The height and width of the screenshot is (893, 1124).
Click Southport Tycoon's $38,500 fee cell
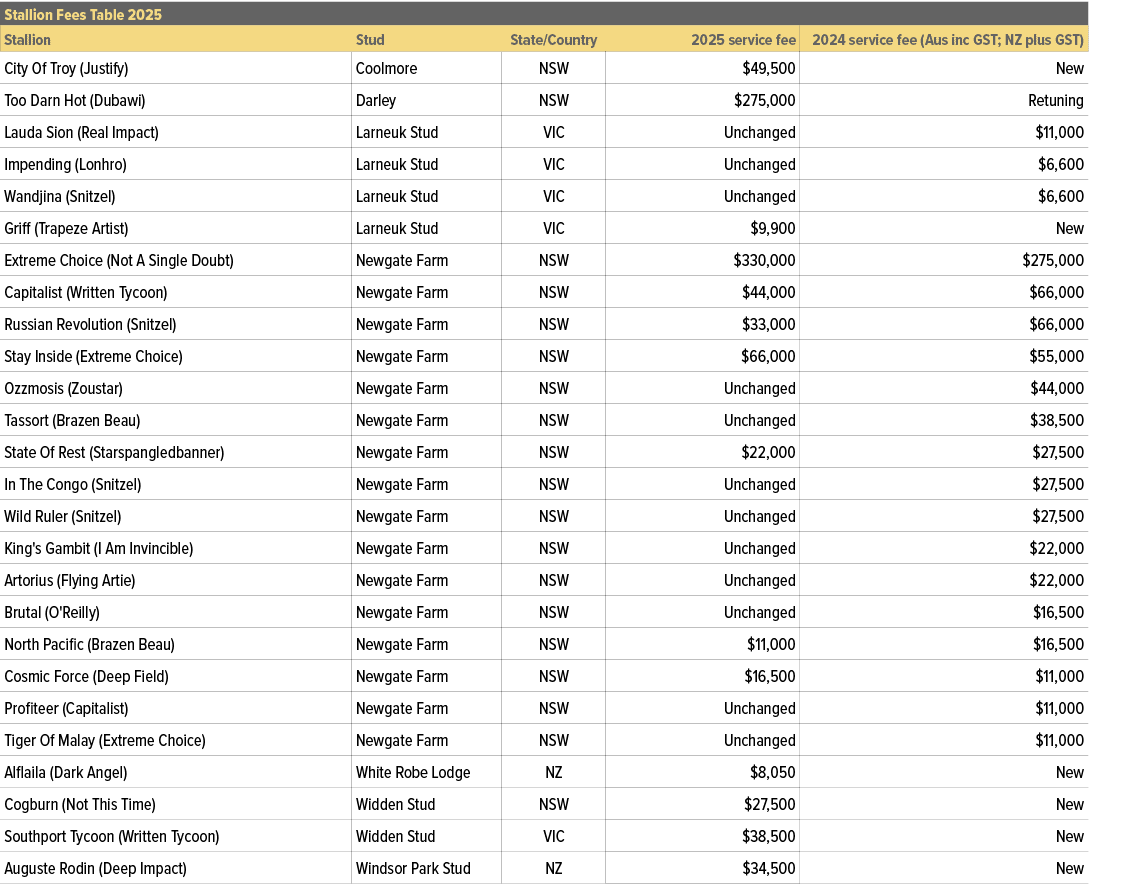(765, 836)
